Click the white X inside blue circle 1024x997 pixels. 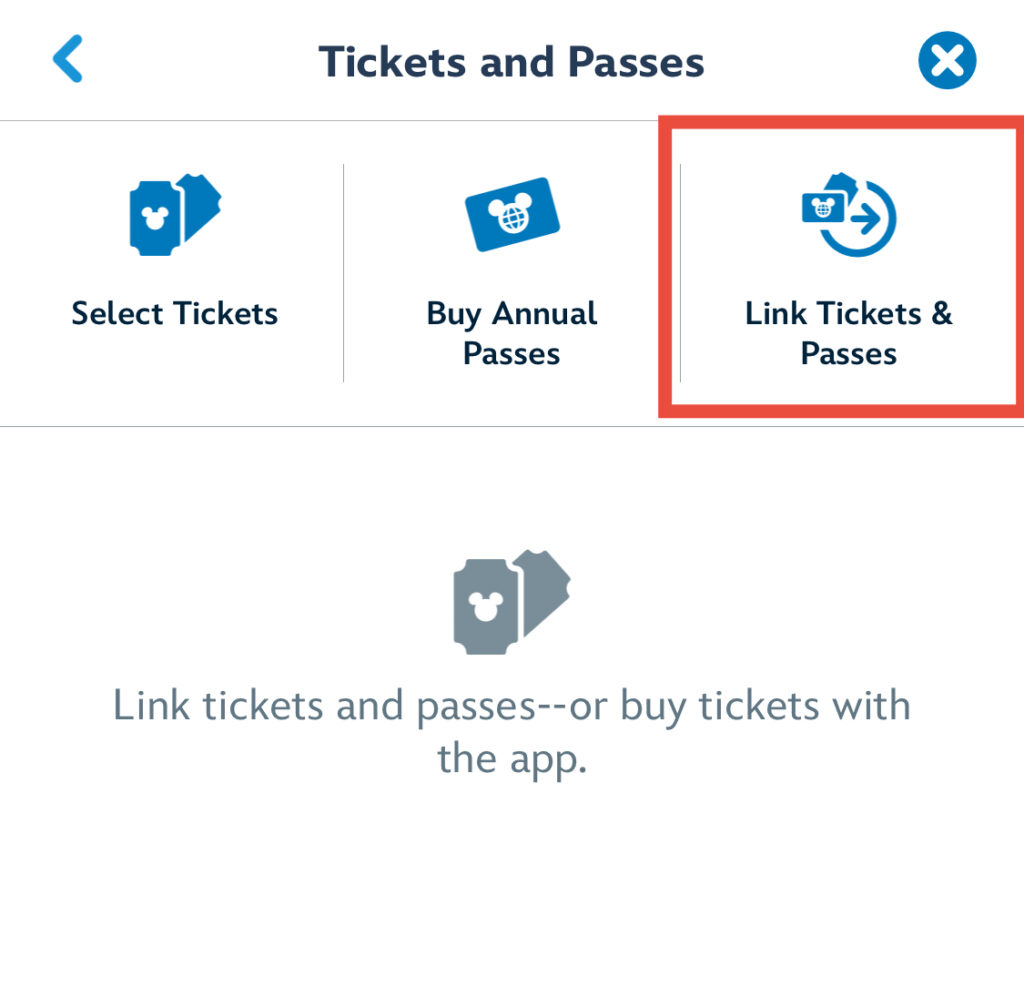946,61
